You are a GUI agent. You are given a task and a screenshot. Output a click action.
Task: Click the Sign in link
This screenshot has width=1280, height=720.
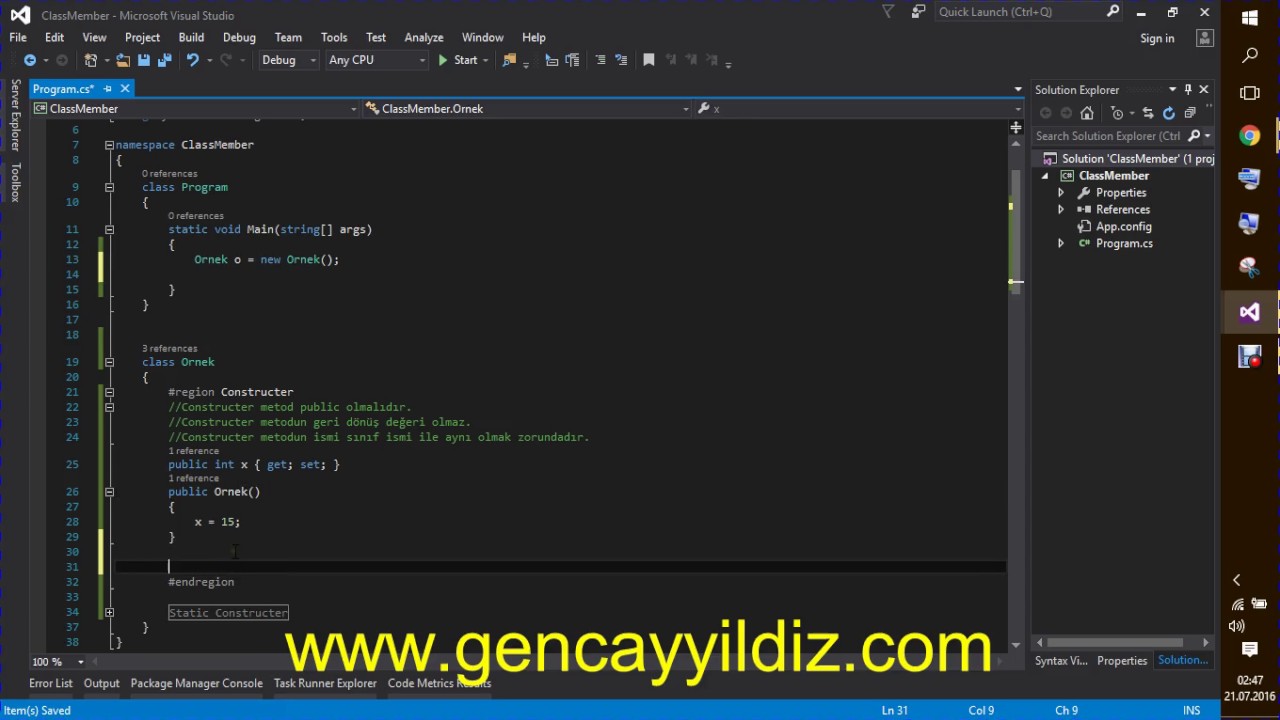coord(1157,38)
